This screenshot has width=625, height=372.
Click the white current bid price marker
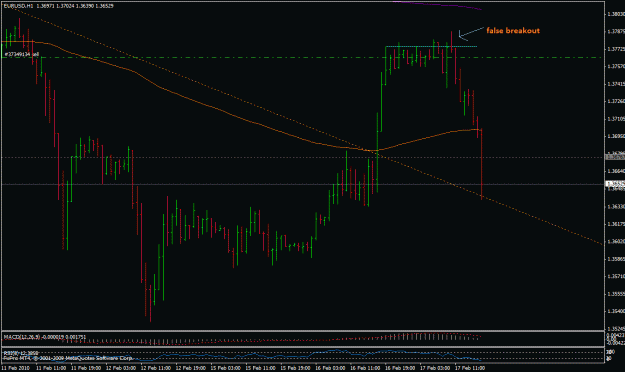[615, 184]
